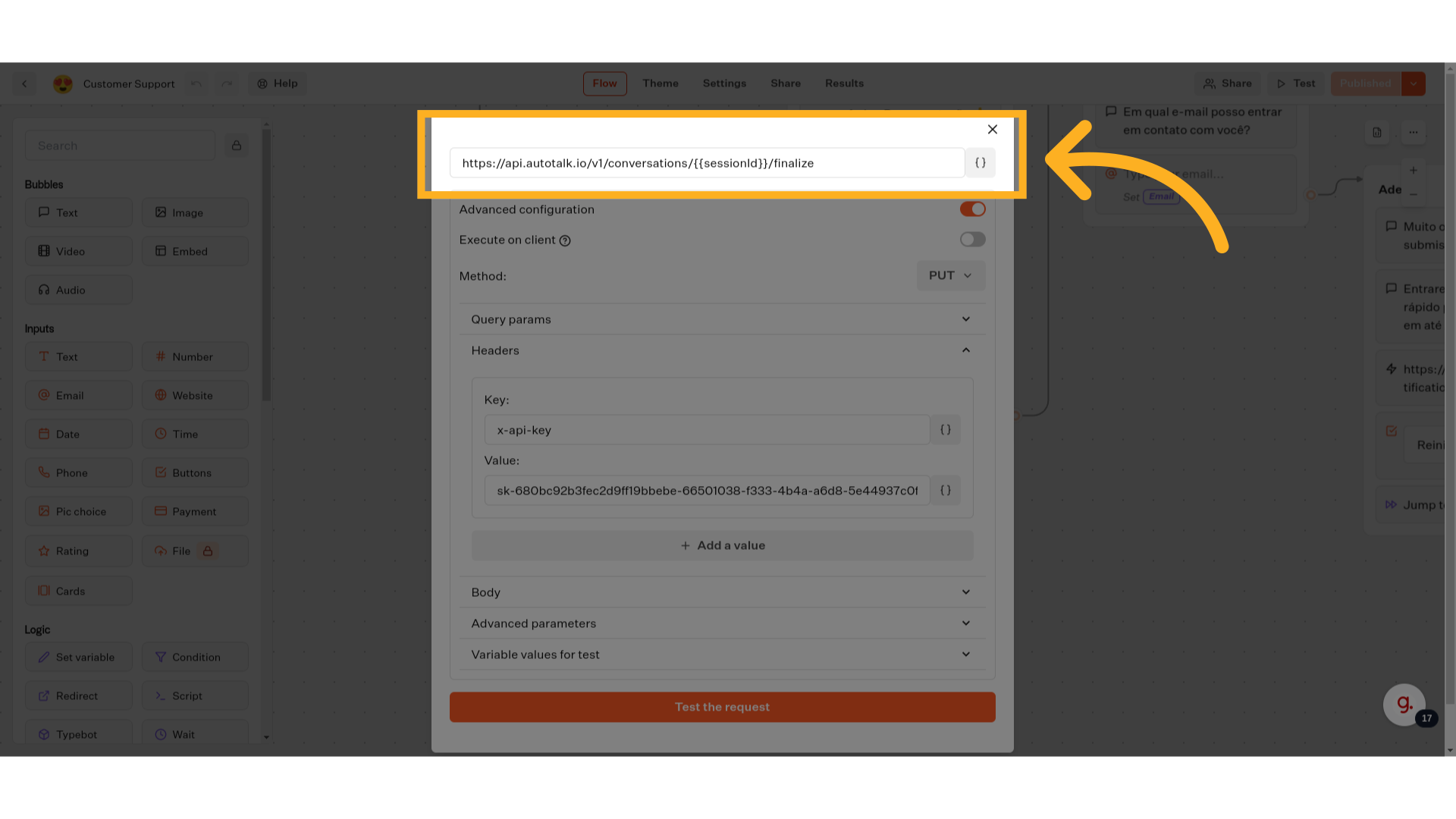The height and width of the screenshot is (819, 1456).
Task: Select the Embed bubble block
Action: tap(195, 251)
